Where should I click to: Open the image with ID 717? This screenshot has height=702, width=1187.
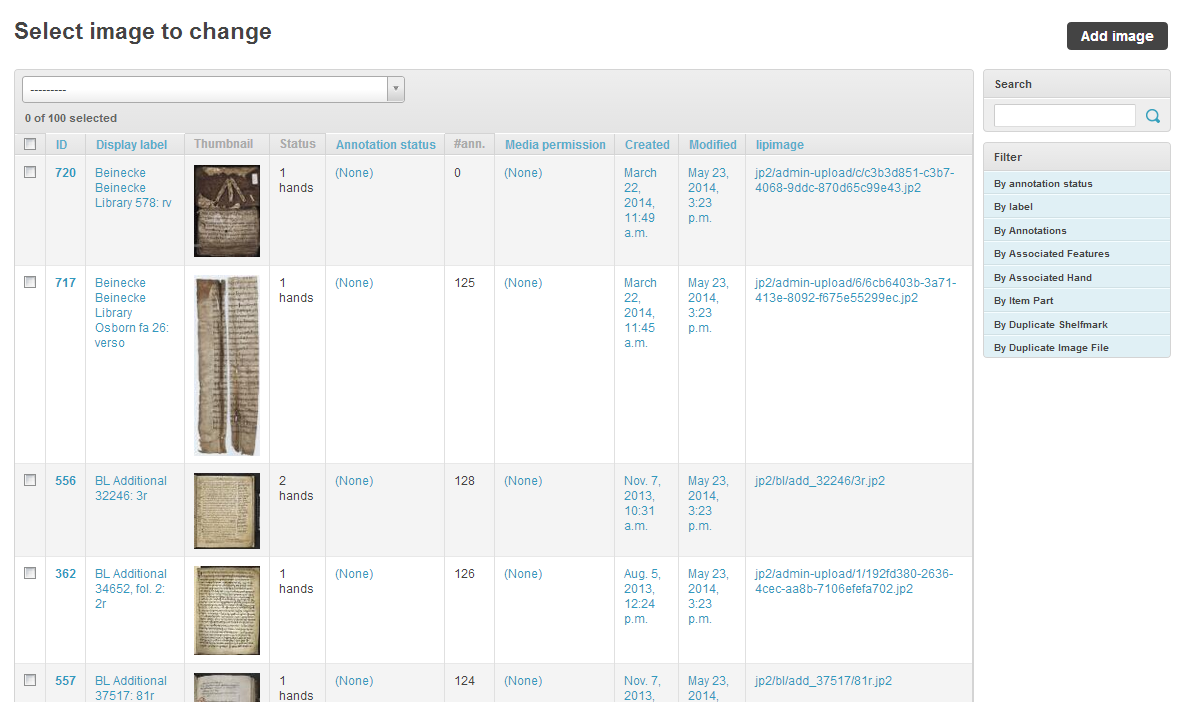[x=65, y=283]
